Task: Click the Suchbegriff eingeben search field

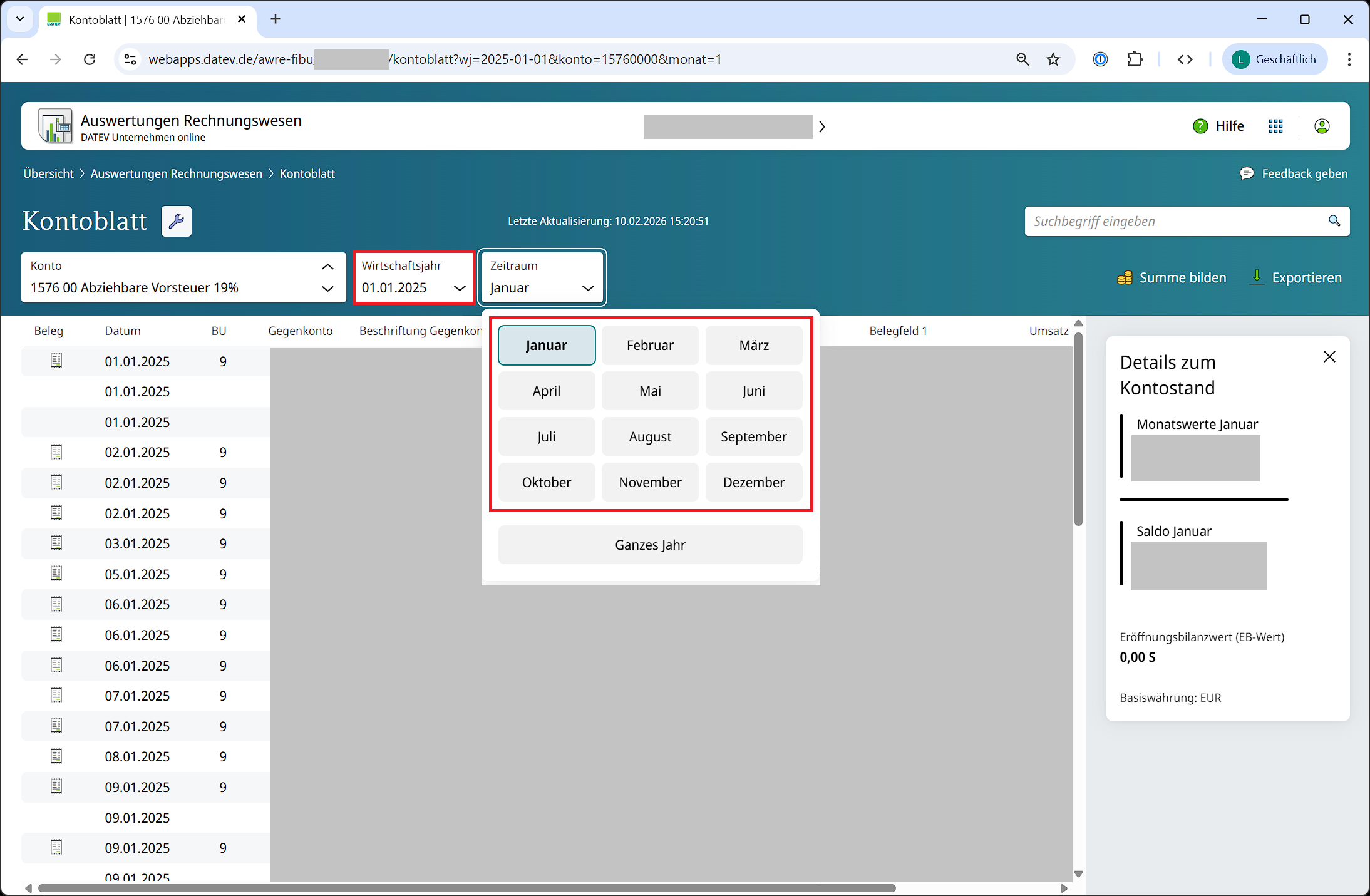Action: pyautogui.click(x=1187, y=221)
